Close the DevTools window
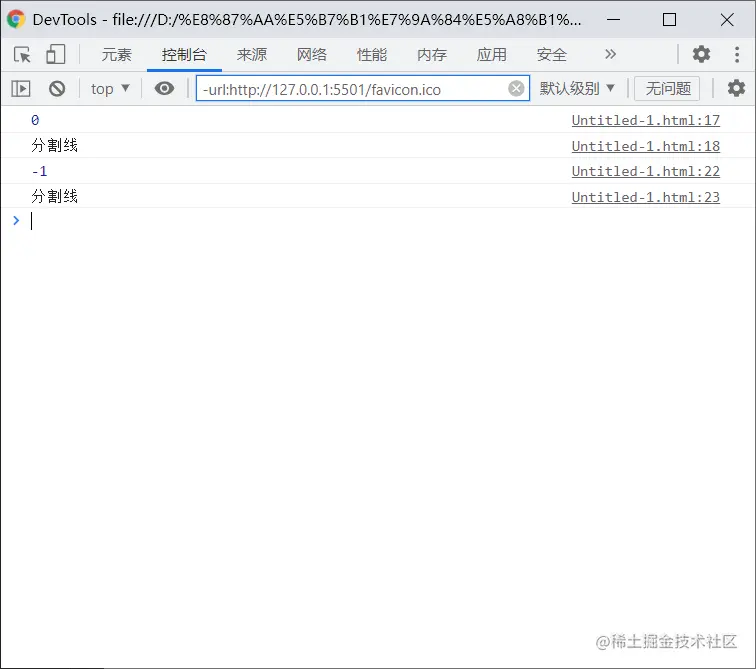Viewport: 756px width, 669px height. (x=727, y=19)
